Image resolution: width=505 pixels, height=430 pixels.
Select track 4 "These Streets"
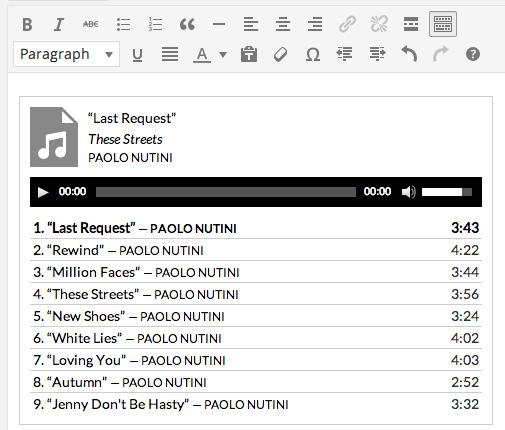click(256, 294)
